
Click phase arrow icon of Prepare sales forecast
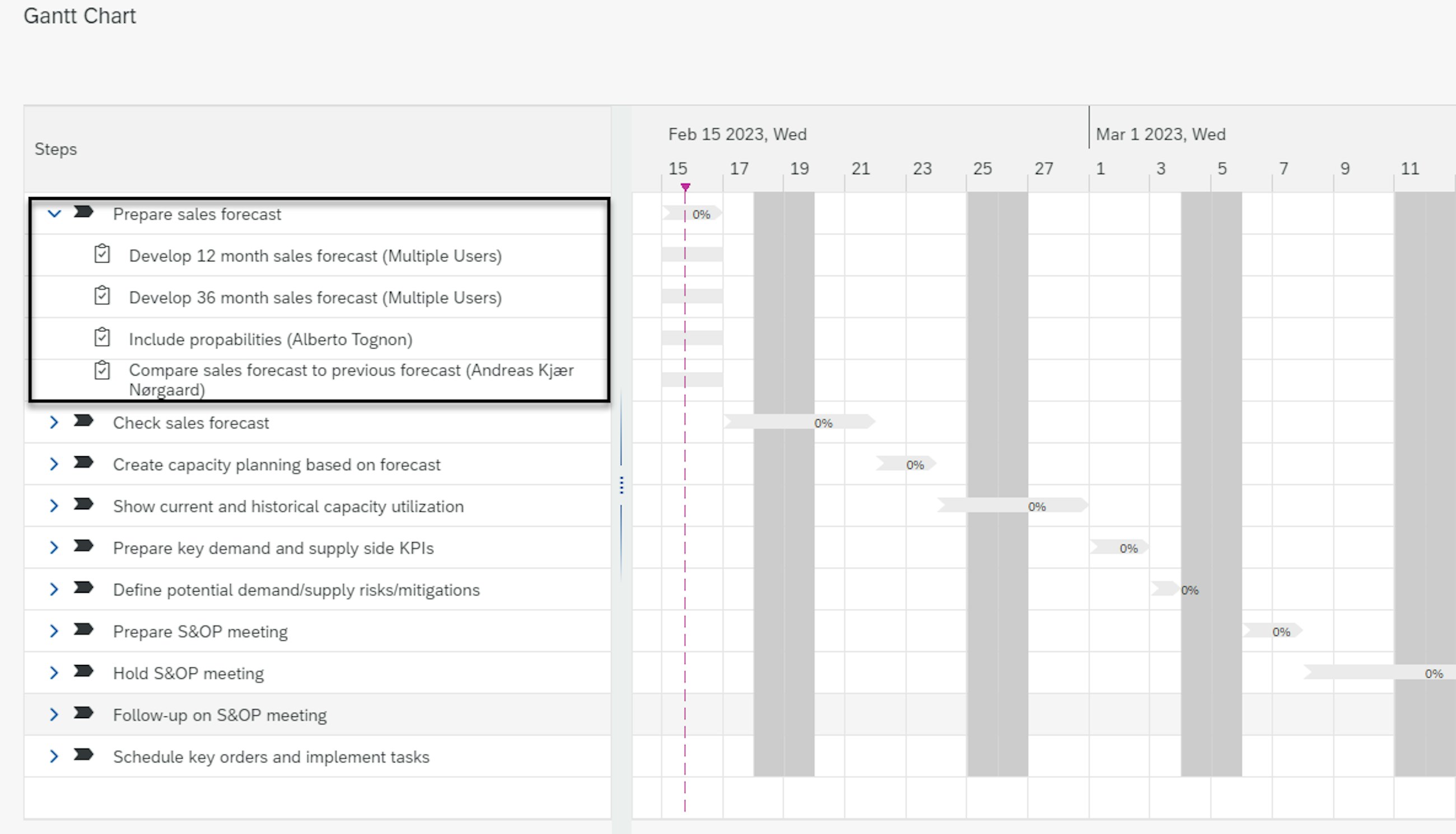point(83,213)
